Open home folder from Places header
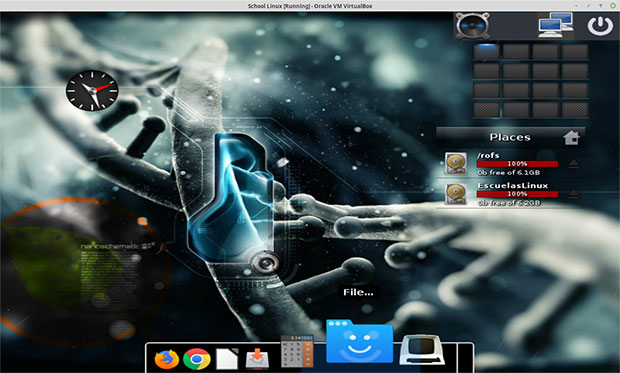Screen dimensions: 620x373 coord(571,138)
